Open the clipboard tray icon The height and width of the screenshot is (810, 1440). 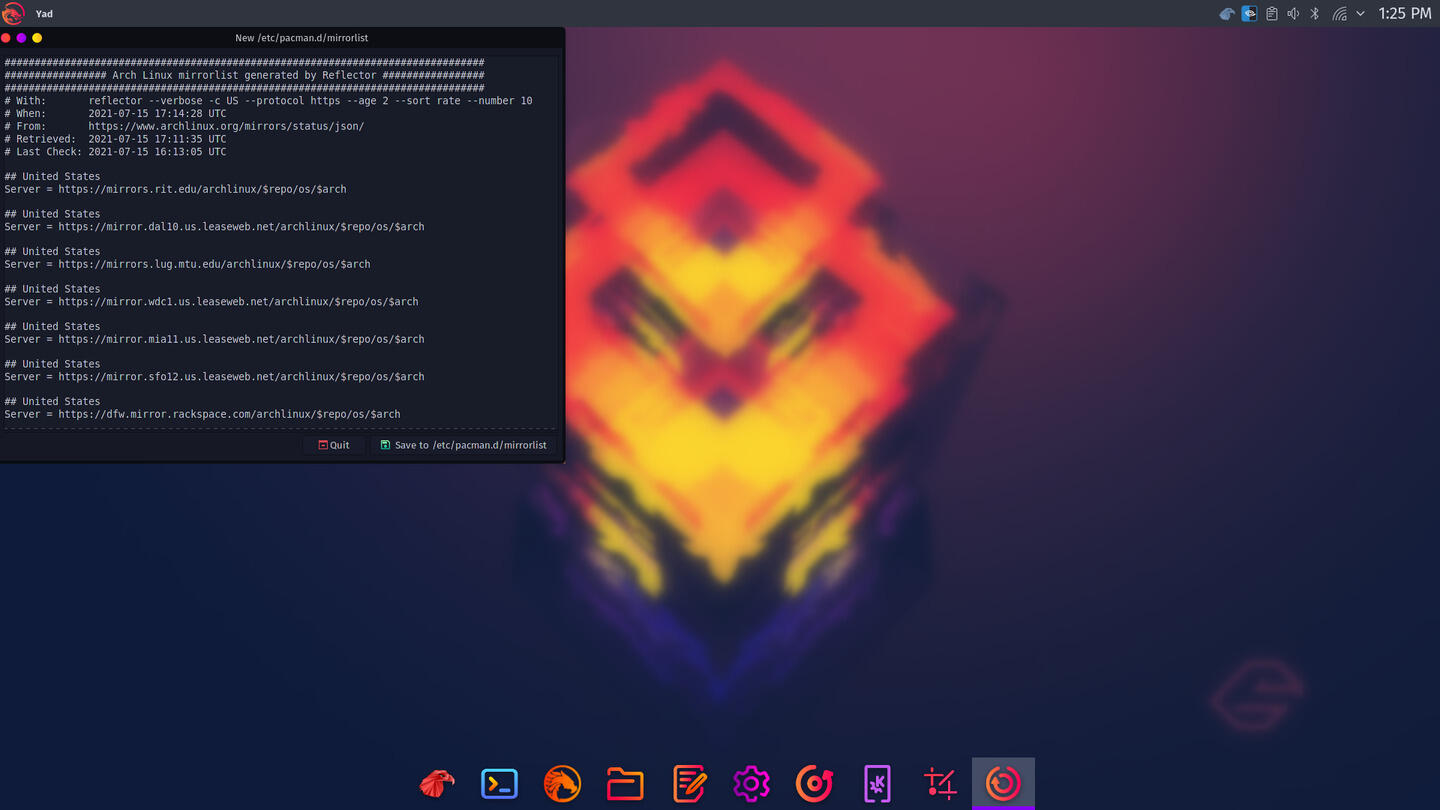1271,14
